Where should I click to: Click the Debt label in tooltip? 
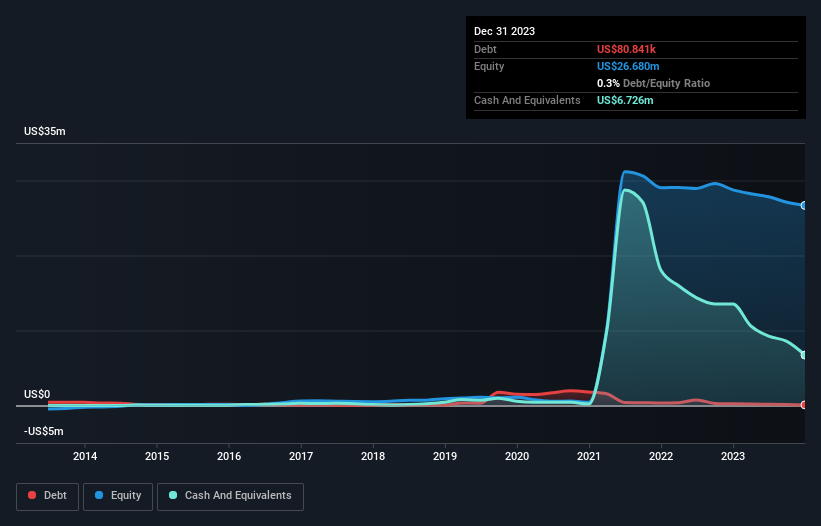pos(485,49)
